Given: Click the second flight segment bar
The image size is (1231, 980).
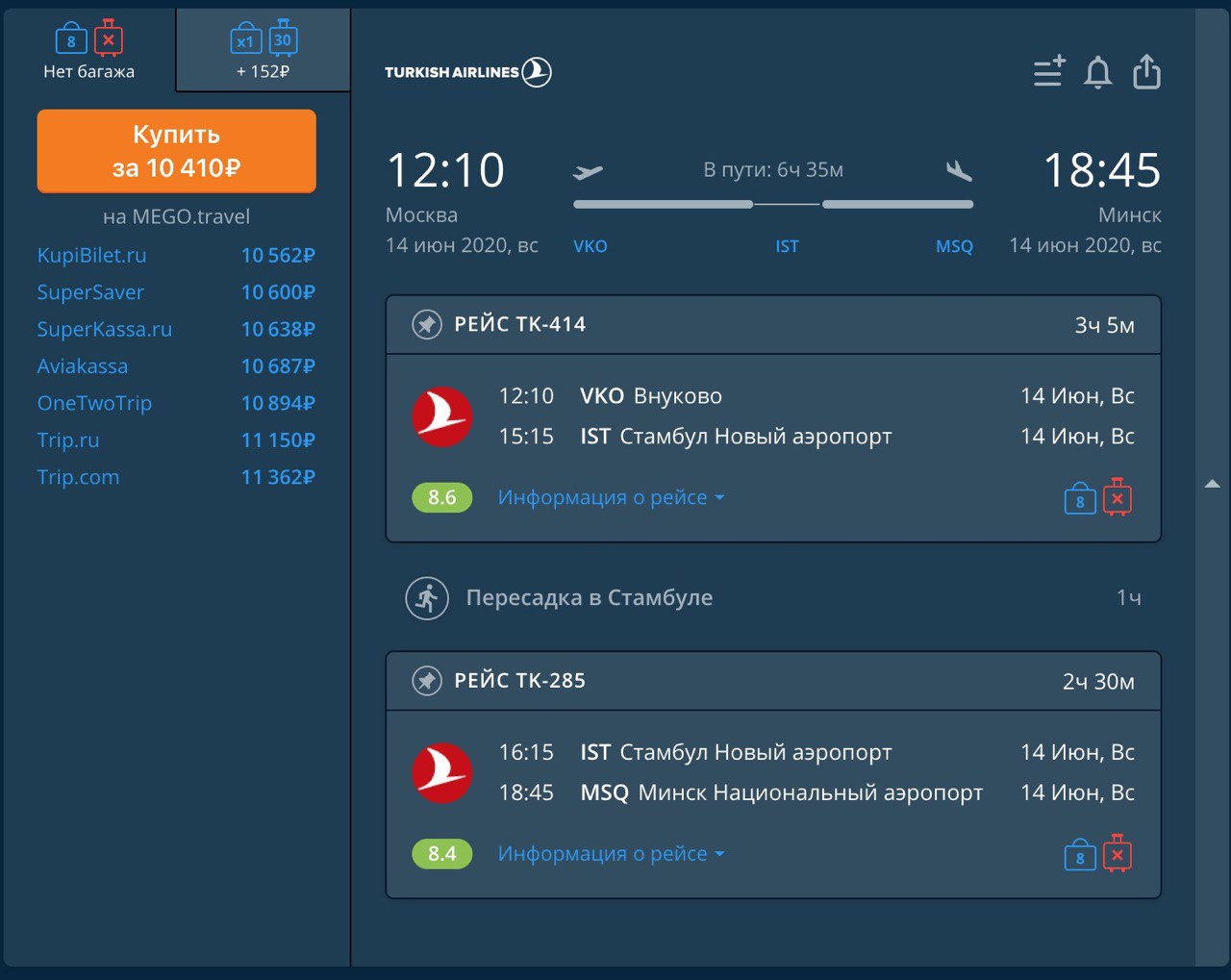Looking at the screenshot, I should click(897, 204).
